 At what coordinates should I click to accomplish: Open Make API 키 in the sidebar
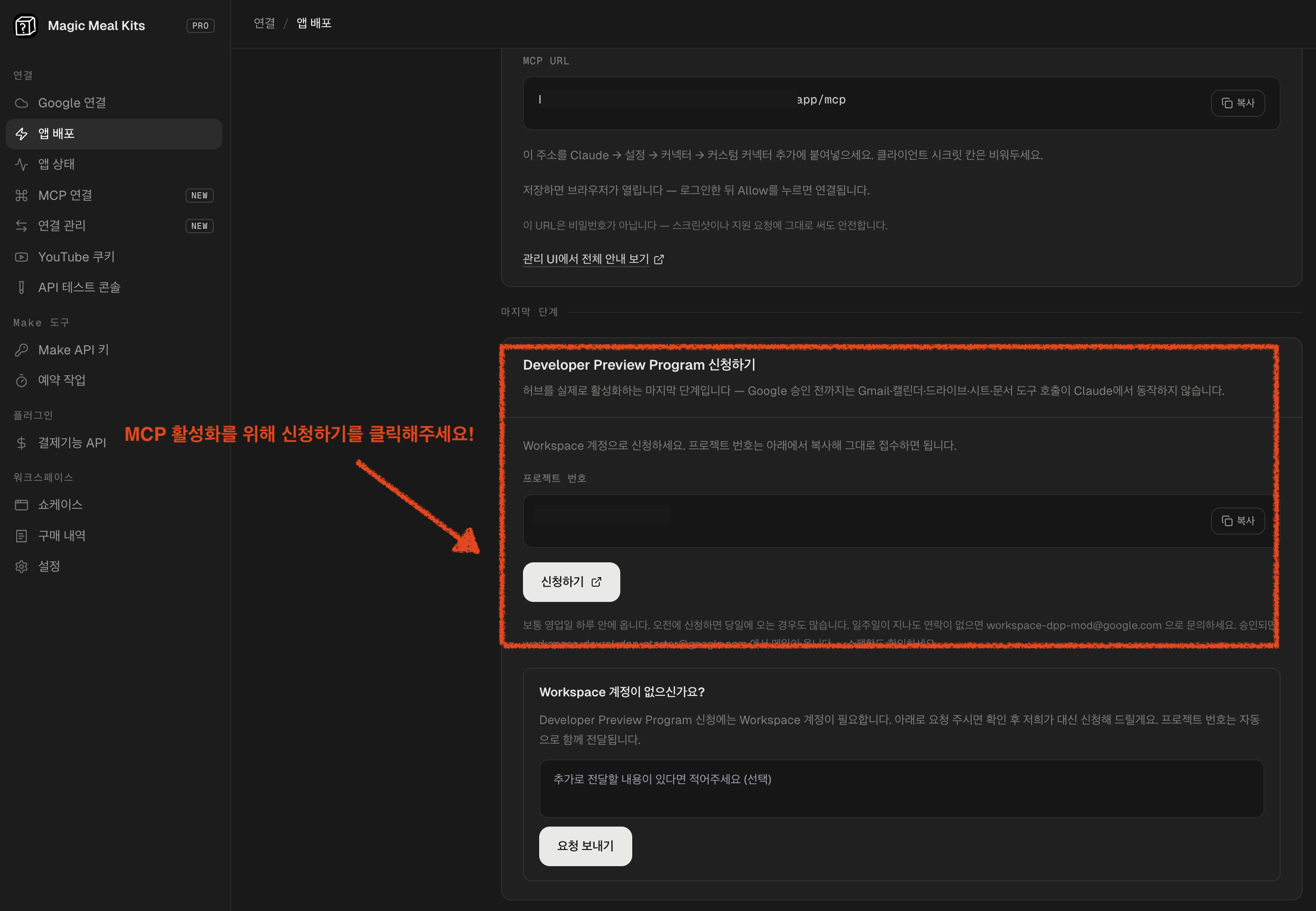pos(114,351)
